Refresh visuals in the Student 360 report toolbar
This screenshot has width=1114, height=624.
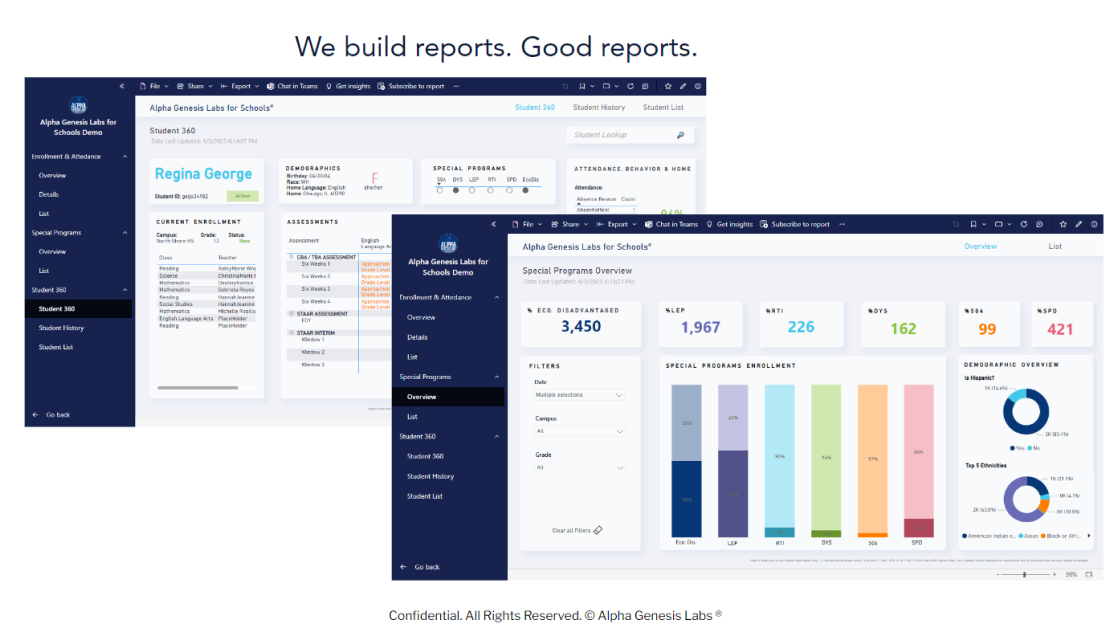click(630, 86)
